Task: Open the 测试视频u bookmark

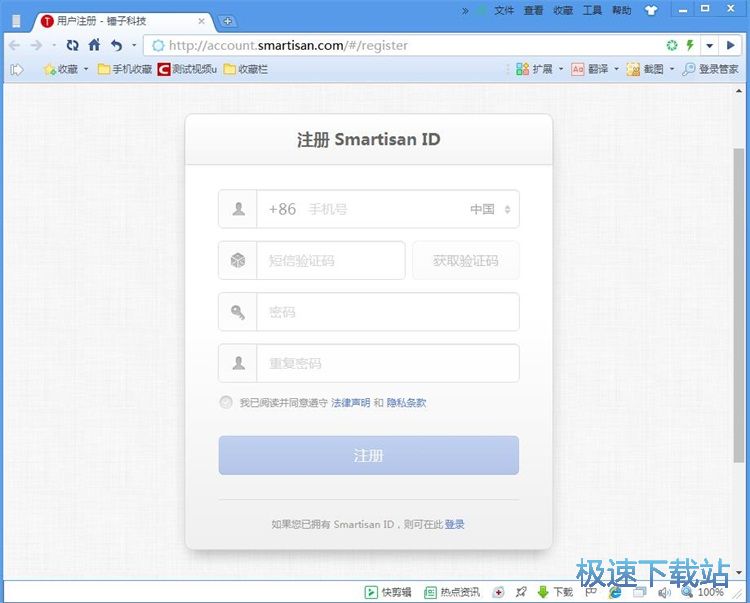Action: click(187, 70)
